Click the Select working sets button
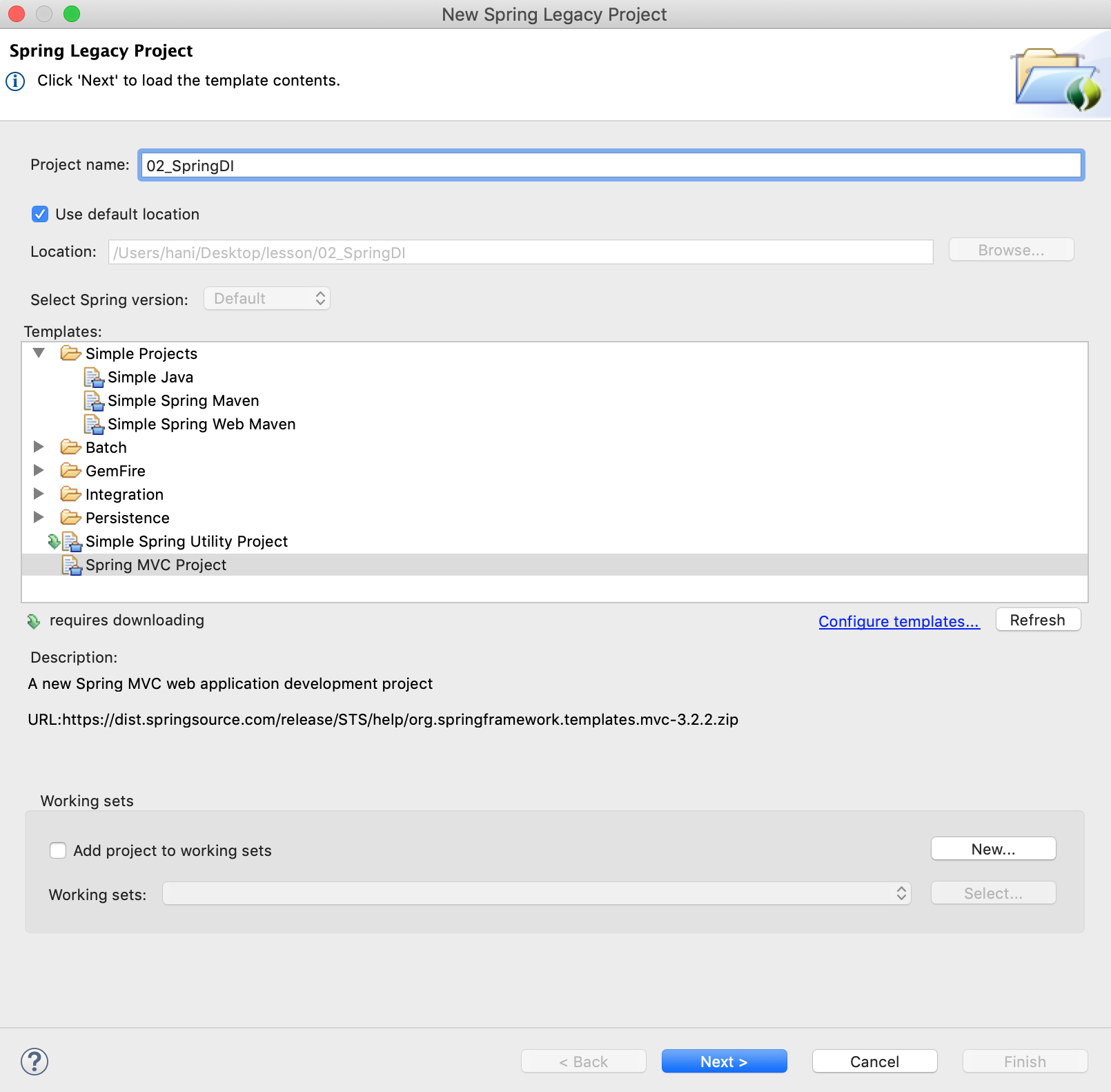 (993, 893)
